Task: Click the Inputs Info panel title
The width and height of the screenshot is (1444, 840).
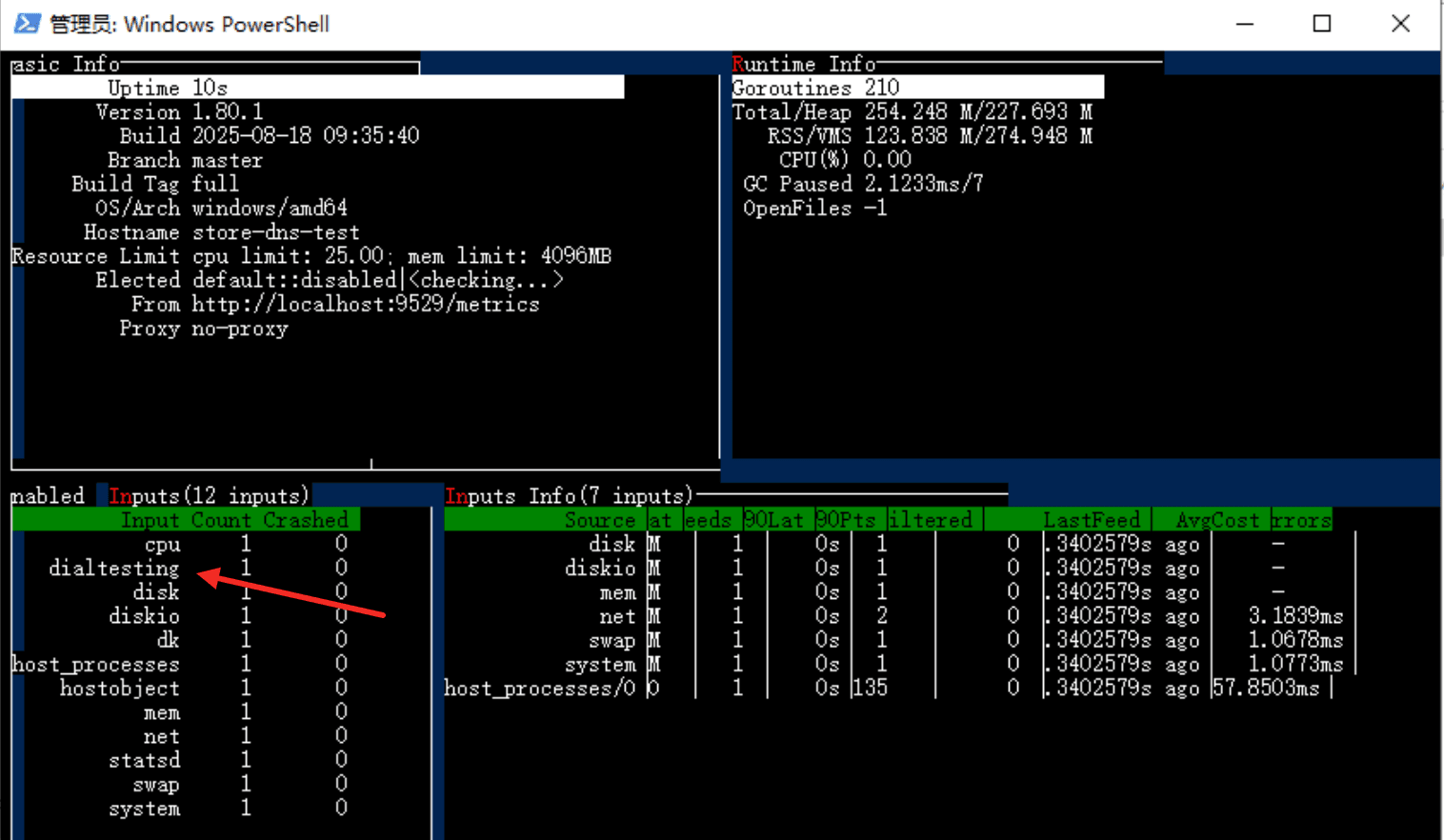Action: click(x=570, y=496)
